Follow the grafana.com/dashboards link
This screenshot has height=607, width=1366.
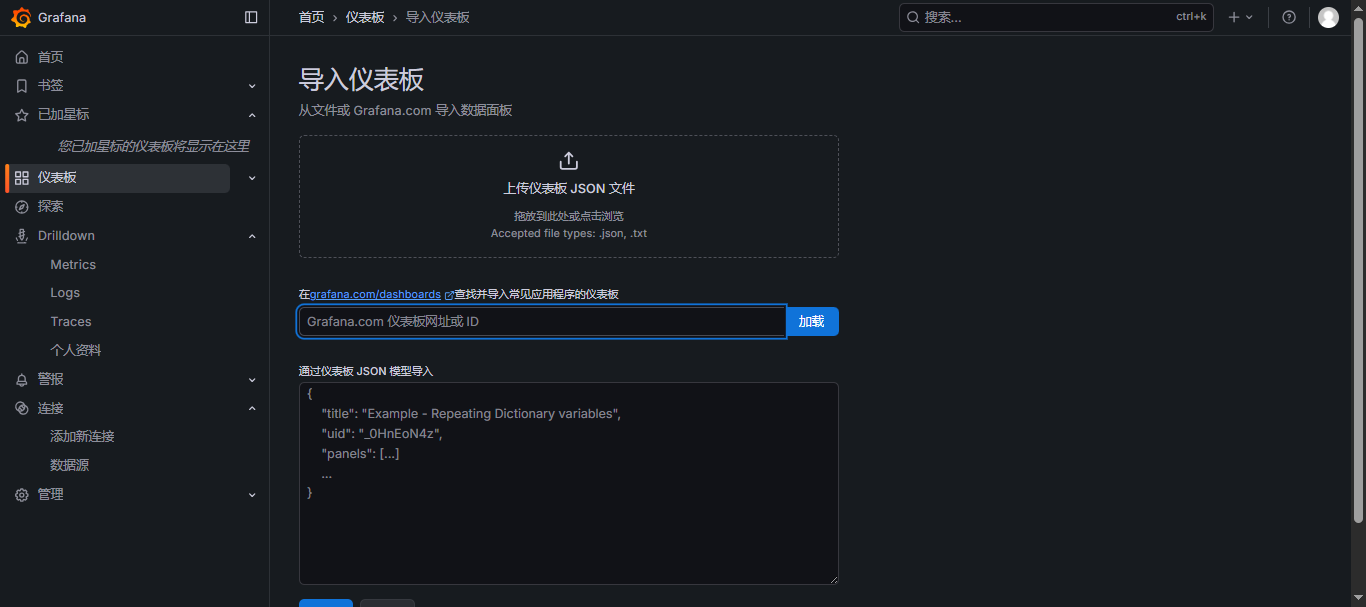pyautogui.click(x=375, y=295)
